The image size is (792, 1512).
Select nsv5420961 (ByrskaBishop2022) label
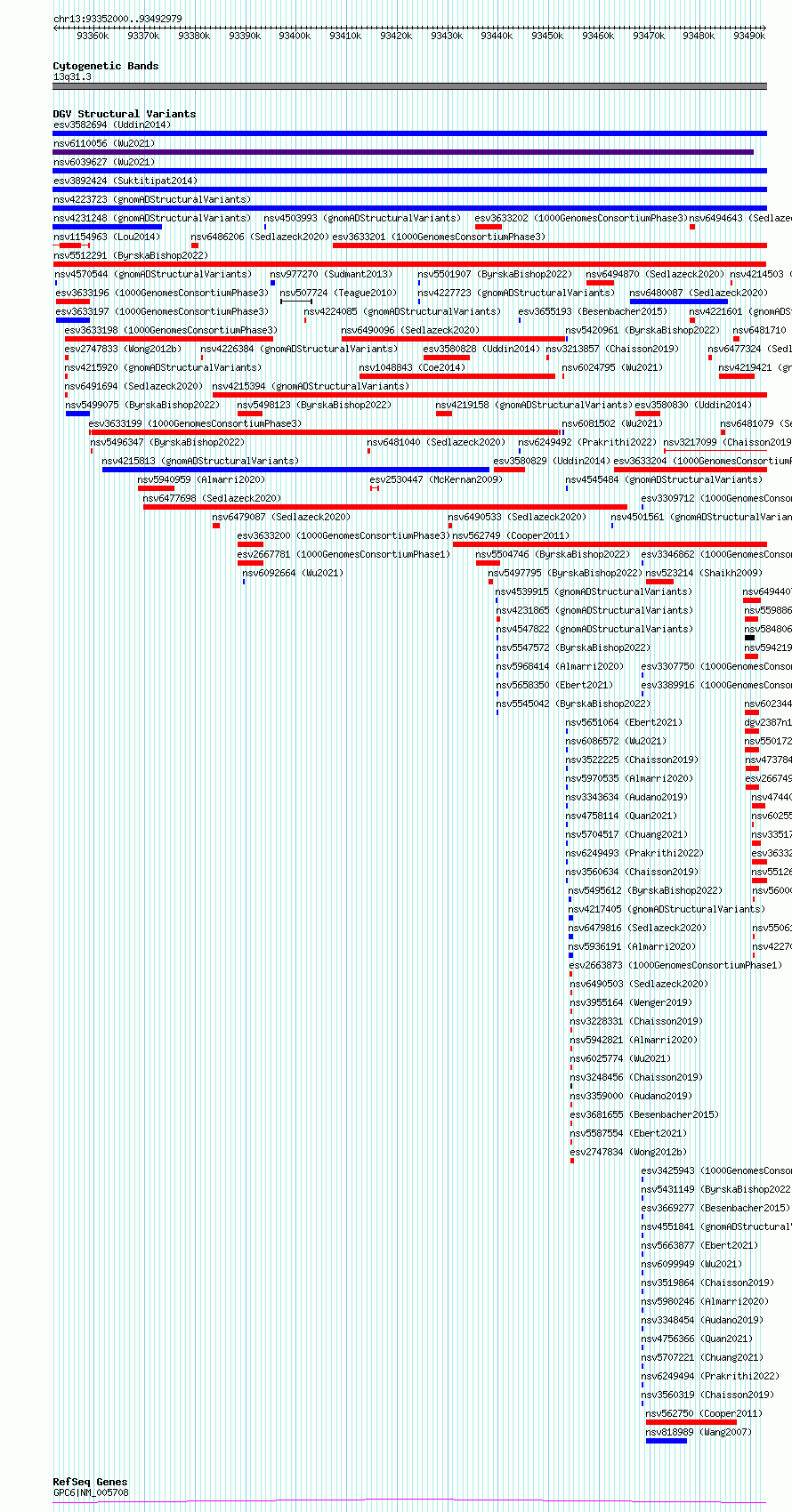pyautogui.click(x=642, y=330)
